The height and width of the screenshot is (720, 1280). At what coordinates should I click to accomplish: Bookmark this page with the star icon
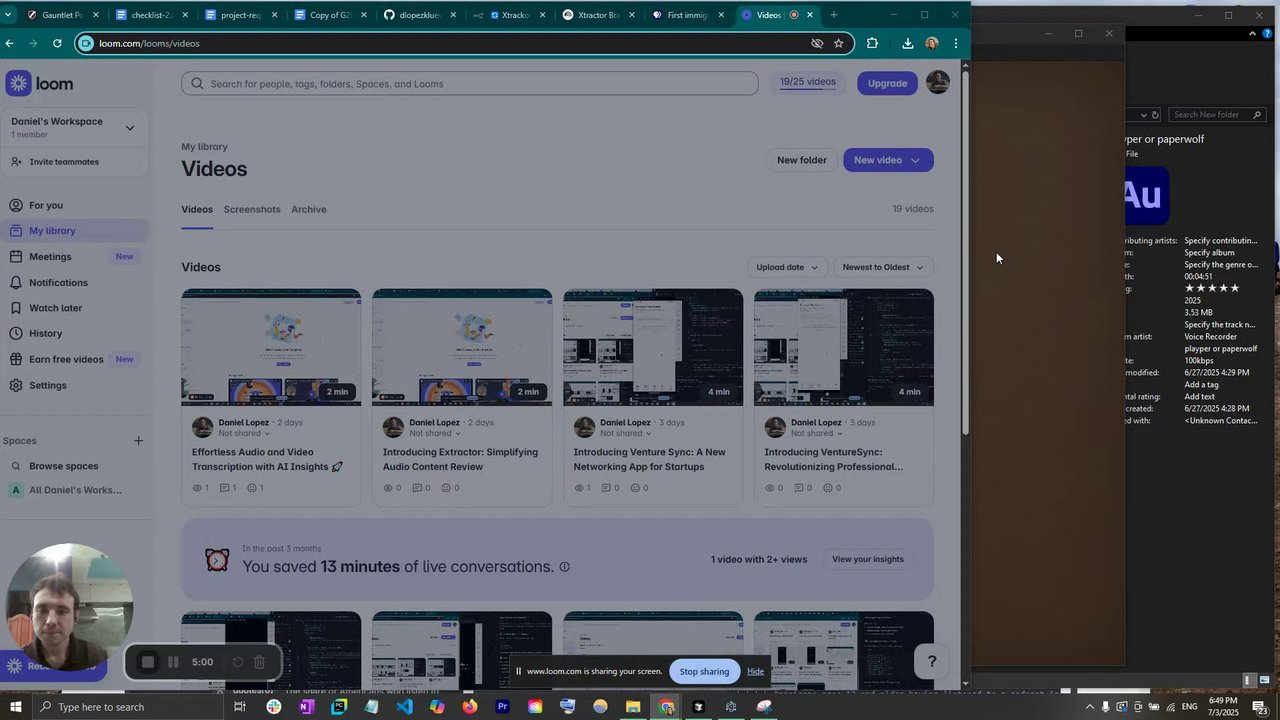[838, 43]
